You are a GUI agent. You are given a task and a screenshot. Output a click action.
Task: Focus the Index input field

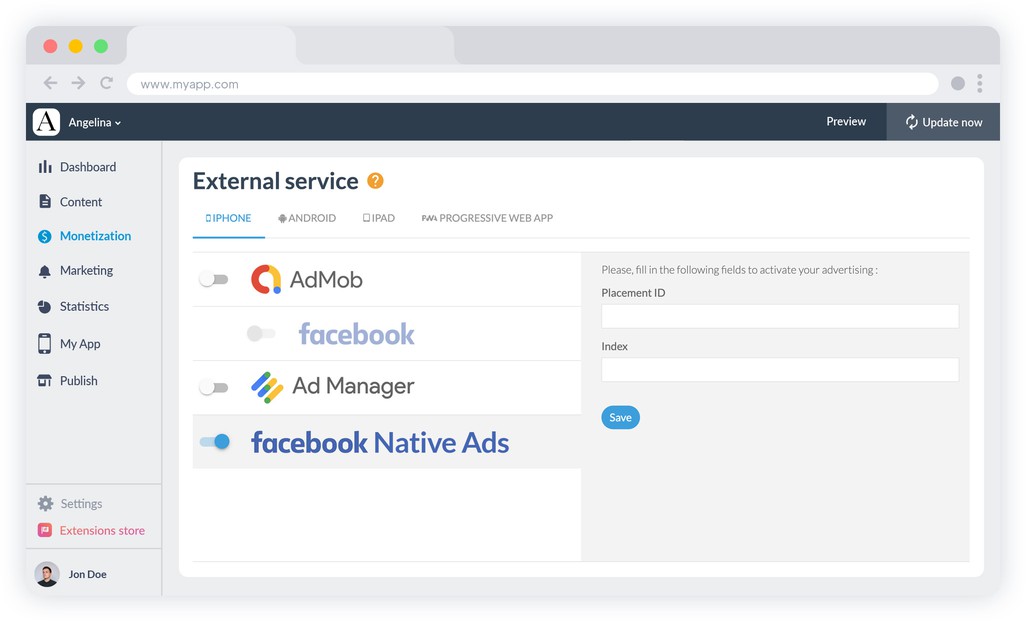(x=780, y=370)
